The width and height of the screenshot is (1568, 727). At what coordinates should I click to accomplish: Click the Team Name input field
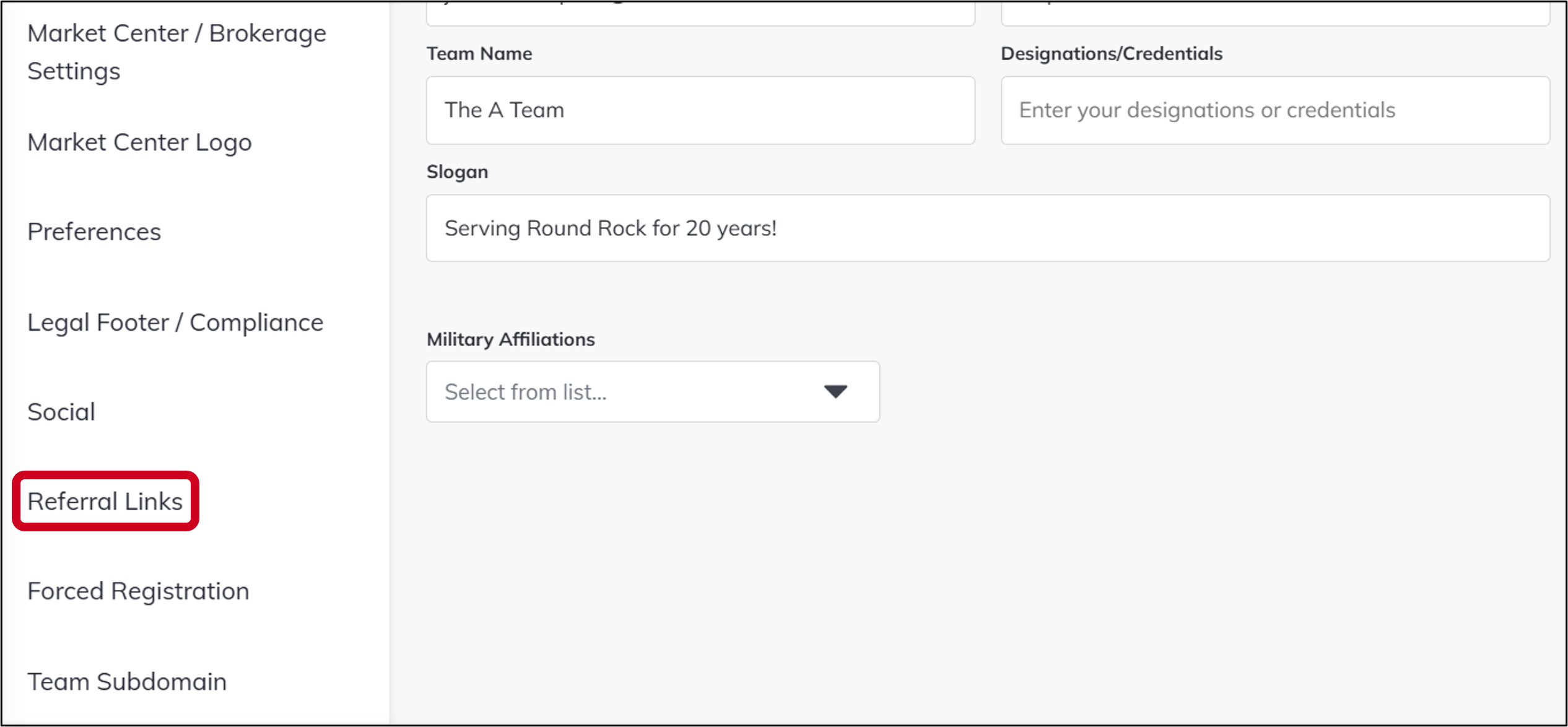click(x=700, y=110)
